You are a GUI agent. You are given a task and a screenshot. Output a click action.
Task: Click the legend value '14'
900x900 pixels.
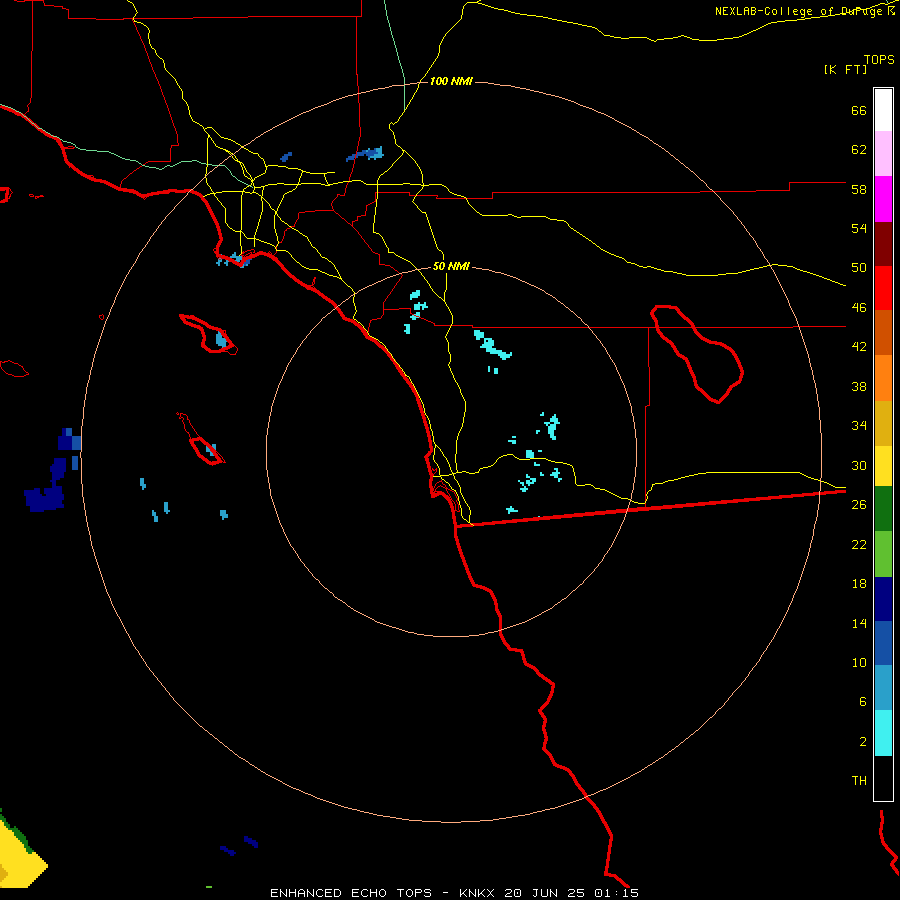[x=859, y=623]
